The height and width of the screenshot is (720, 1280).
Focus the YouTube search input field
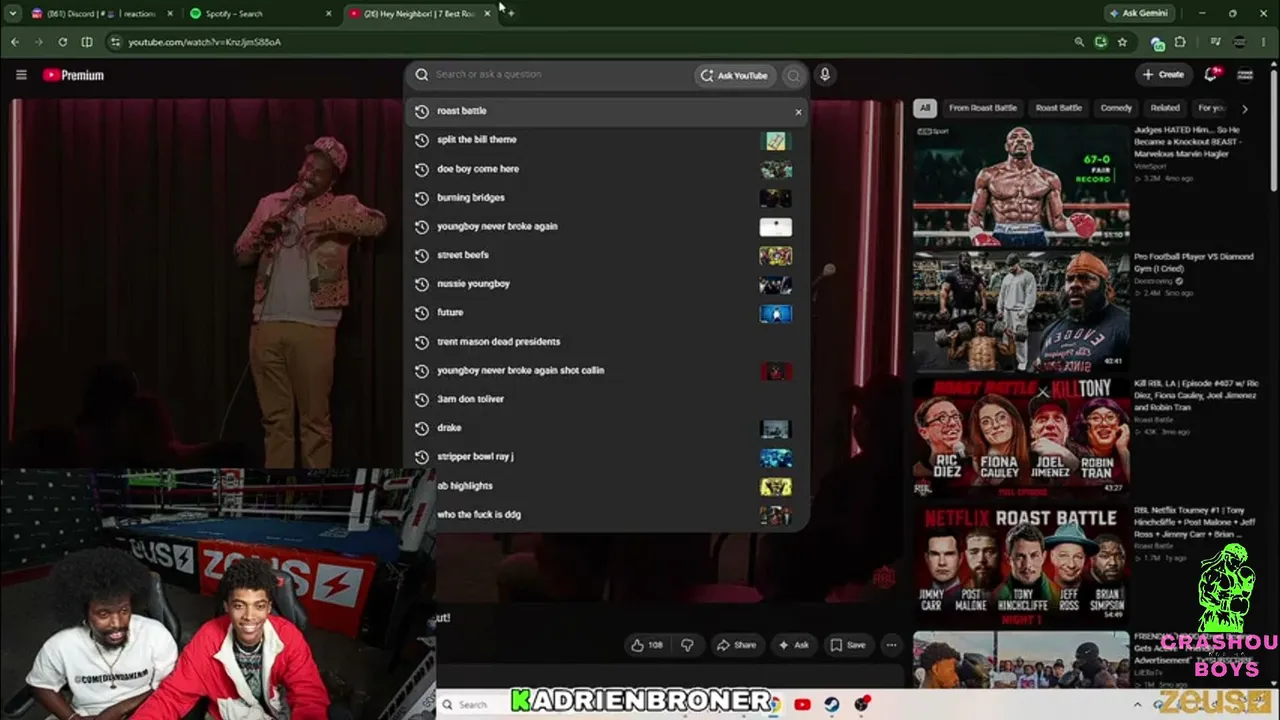point(560,75)
